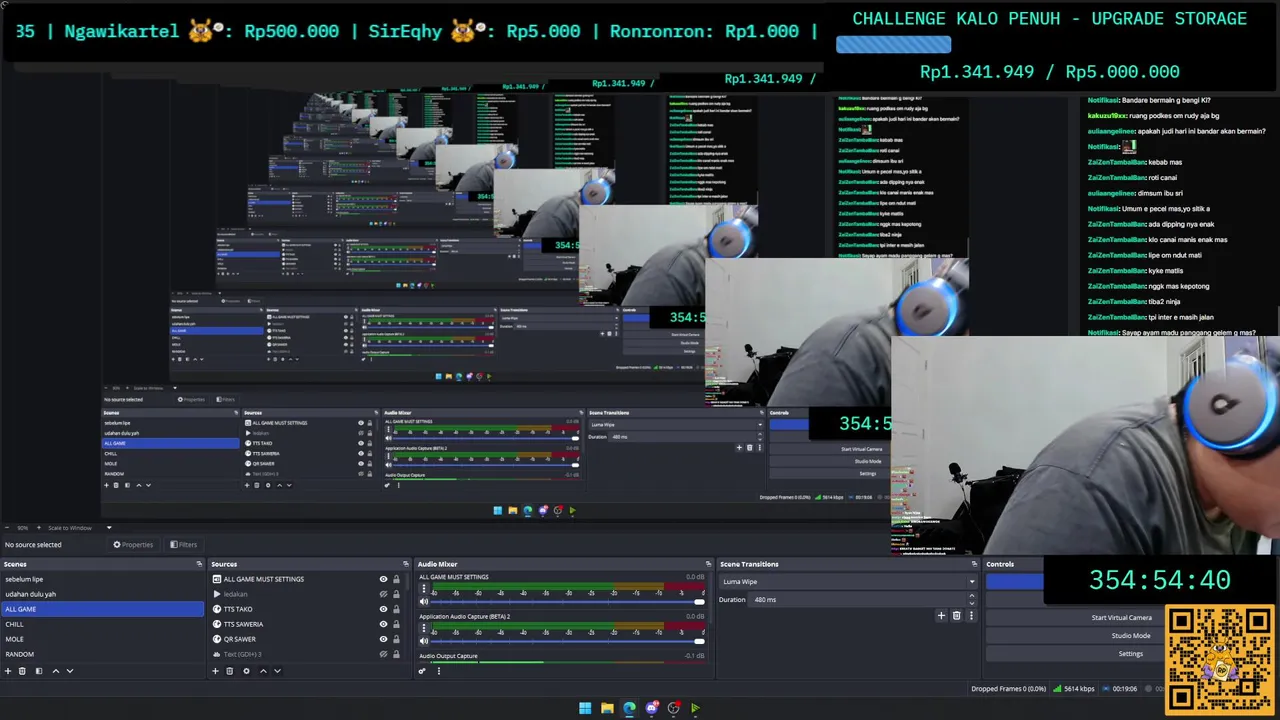Select the ALL GAME scene
This screenshot has height=720, width=1280.
102,609
